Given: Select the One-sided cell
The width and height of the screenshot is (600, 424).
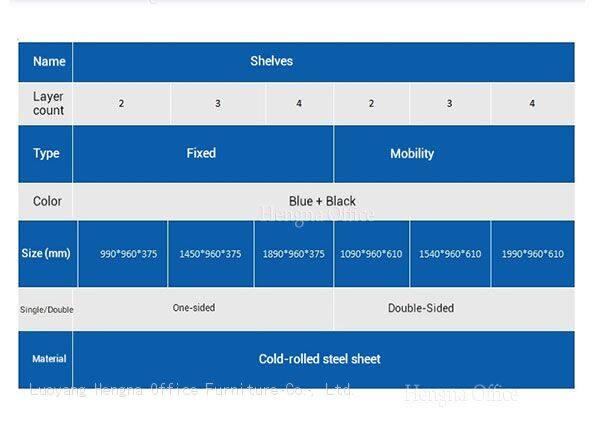Looking at the screenshot, I should [194, 308].
